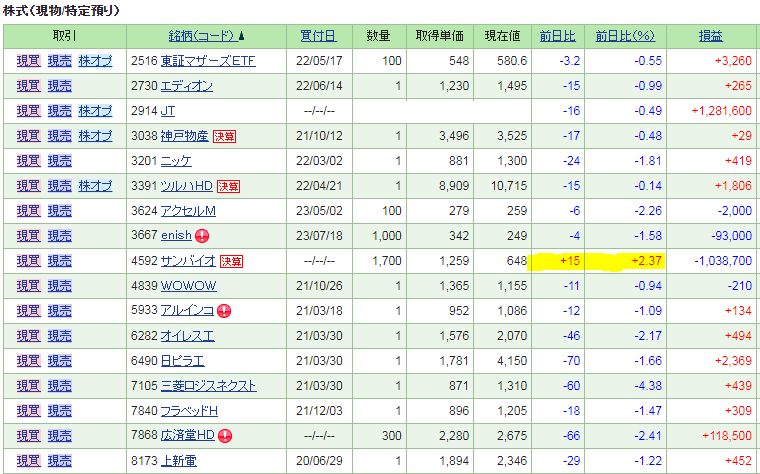Click 株オプ in the 神戸物産 row
Image resolution: width=760 pixels, height=474 pixels.
click(95, 136)
